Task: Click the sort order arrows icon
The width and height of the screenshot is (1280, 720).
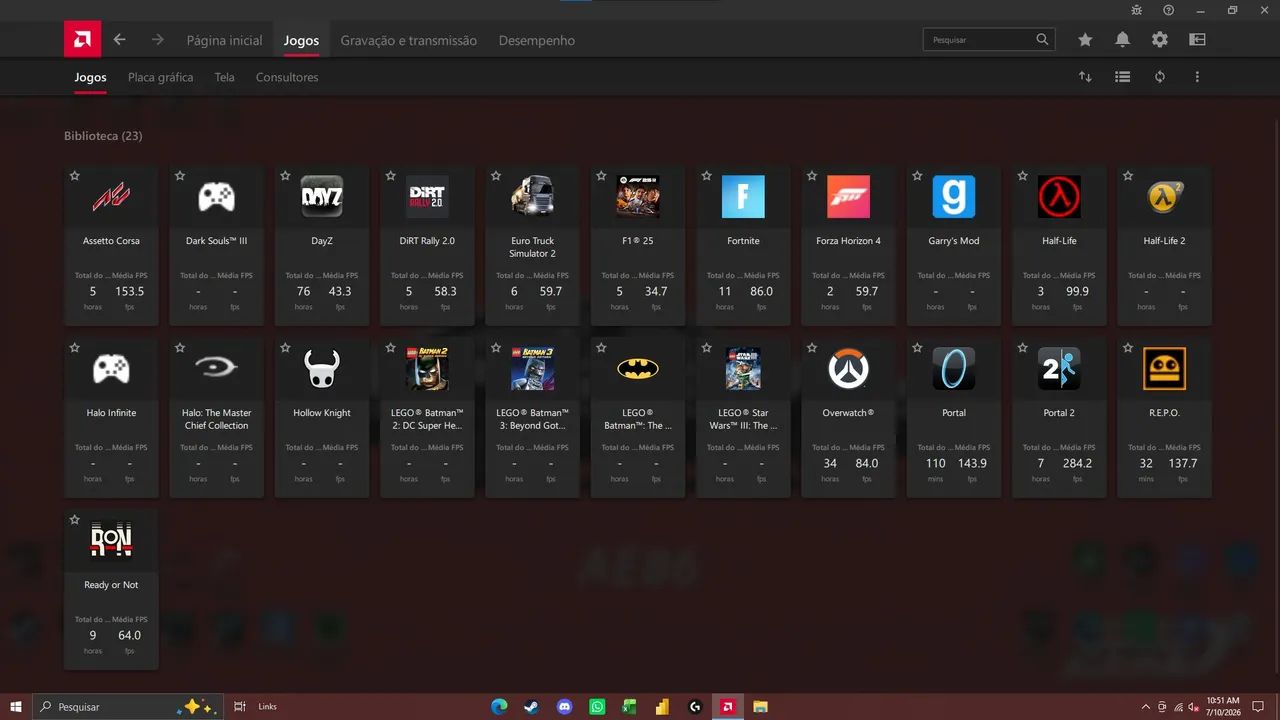Action: 1085,77
